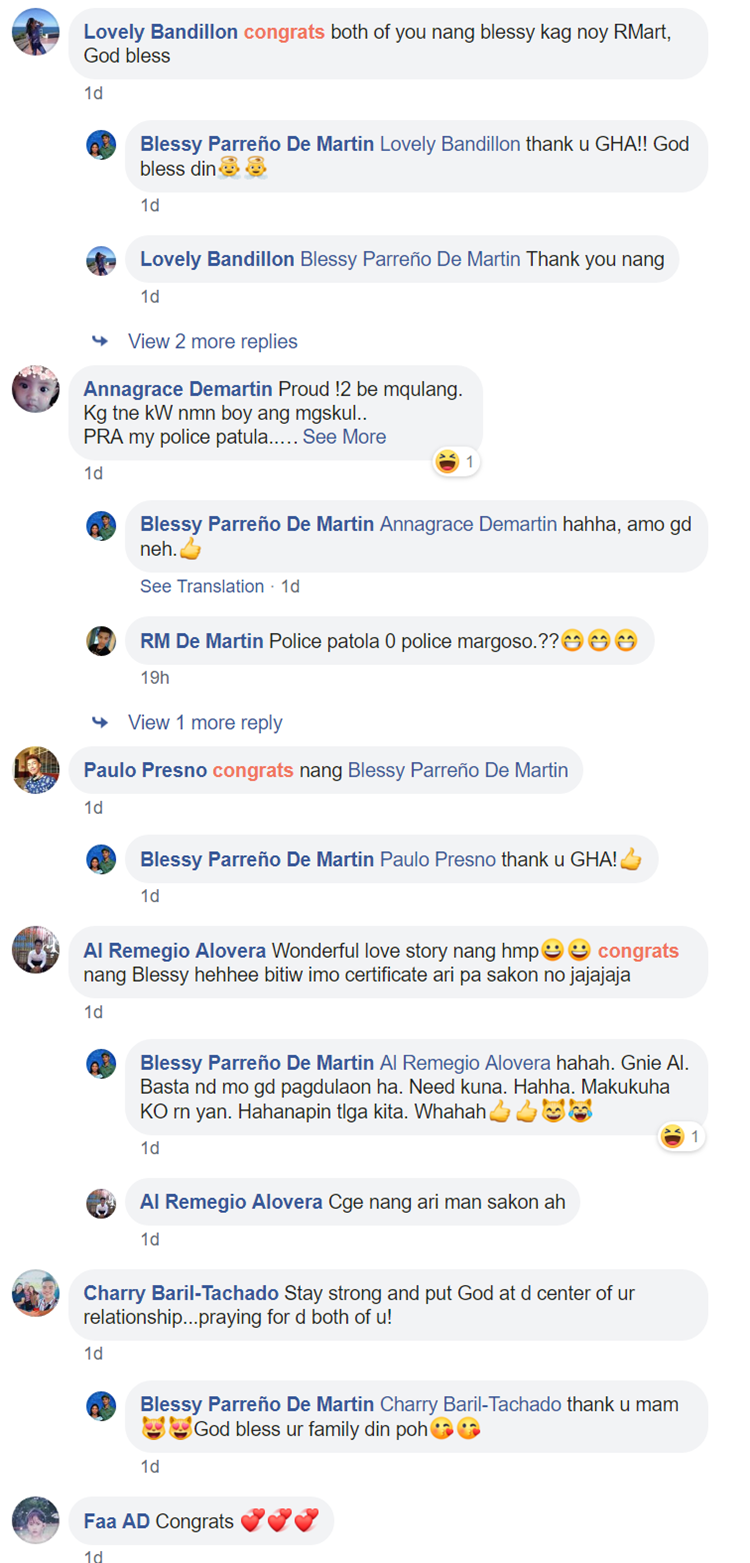
Task: Expand View 1 more reply
Action: click(205, 722)
